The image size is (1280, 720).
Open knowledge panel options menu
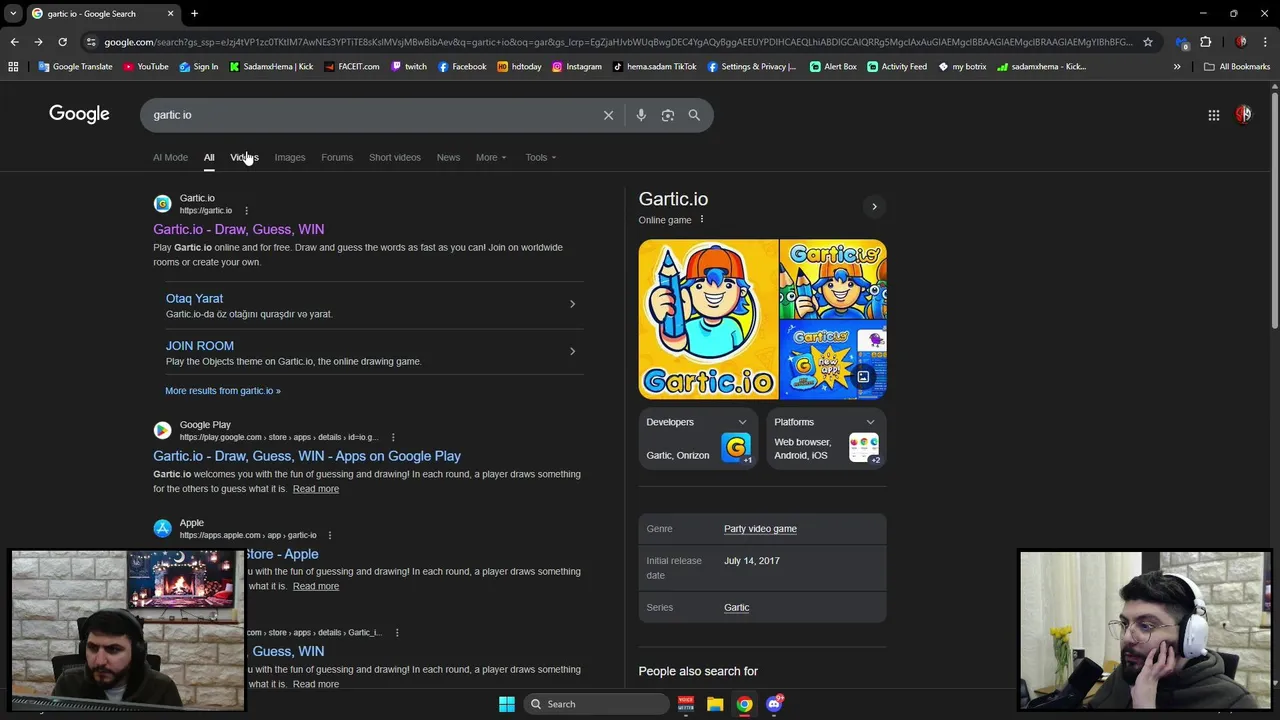pyautogui.click(x=701, y=220)
